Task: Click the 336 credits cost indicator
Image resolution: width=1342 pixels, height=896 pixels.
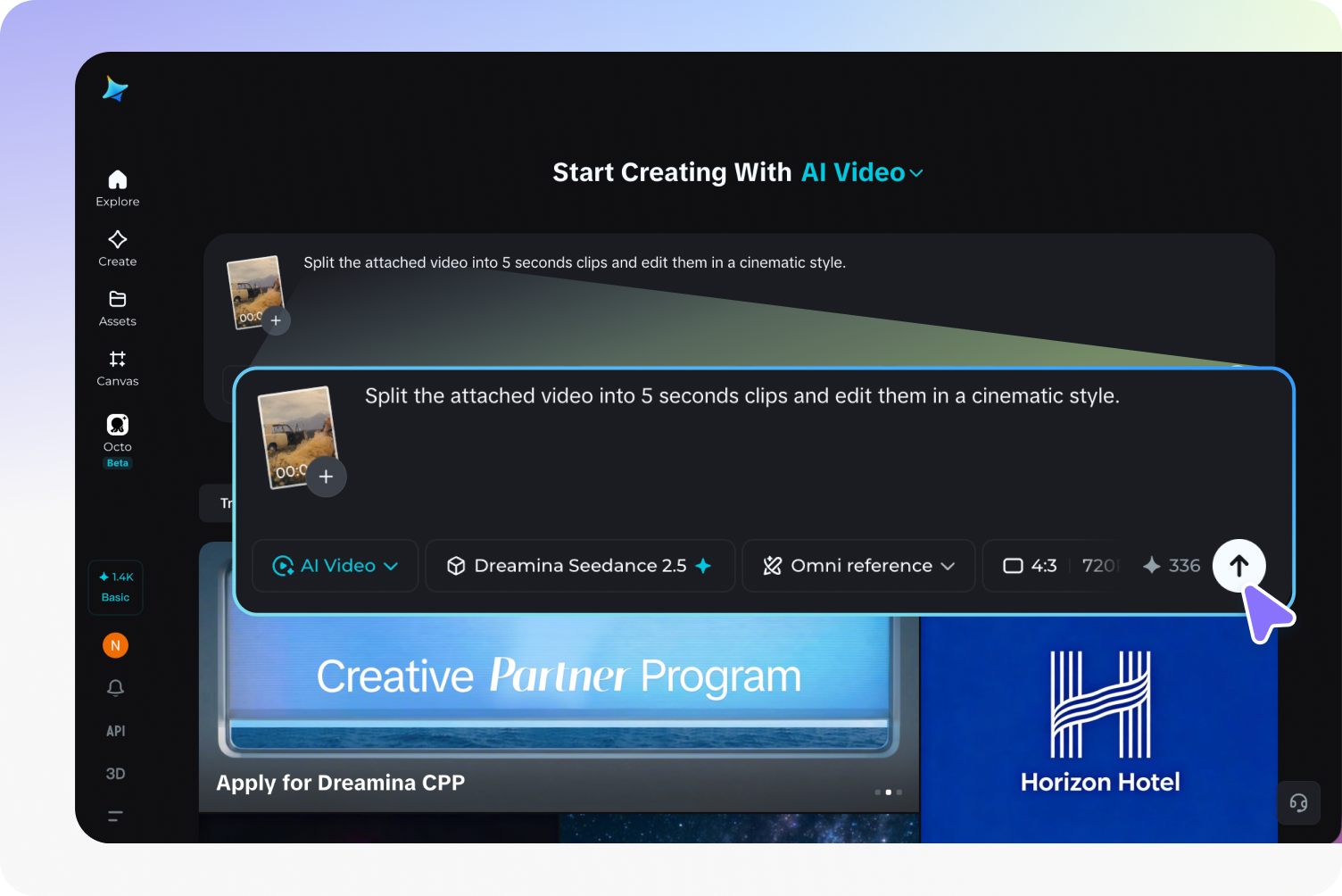Action: [x=1172, y=566]
